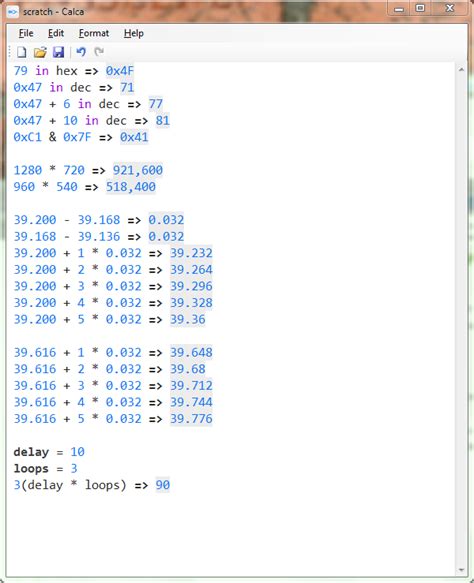This screenshot has width=474, height=583.
Task: Click the result 921,600
Action: (138, 170)
